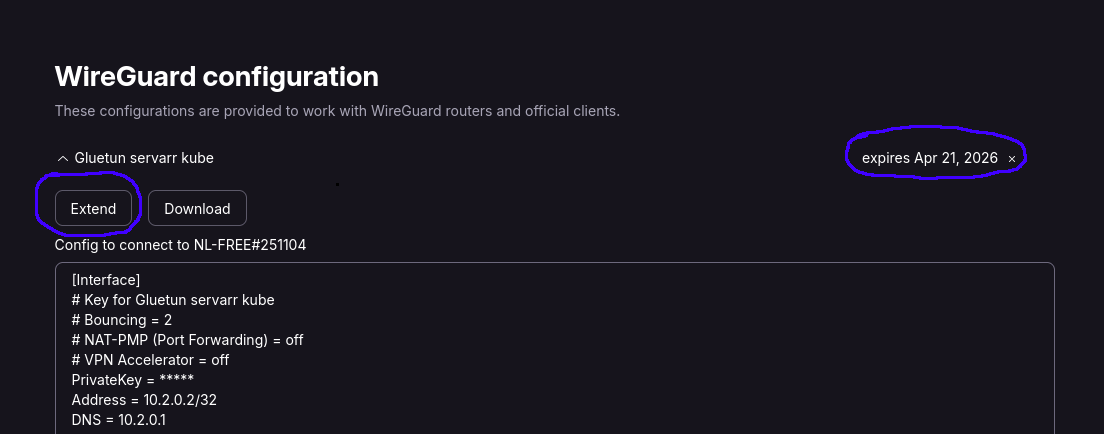
Task: Click the WireGuard configuration heading
Action: 217,77
